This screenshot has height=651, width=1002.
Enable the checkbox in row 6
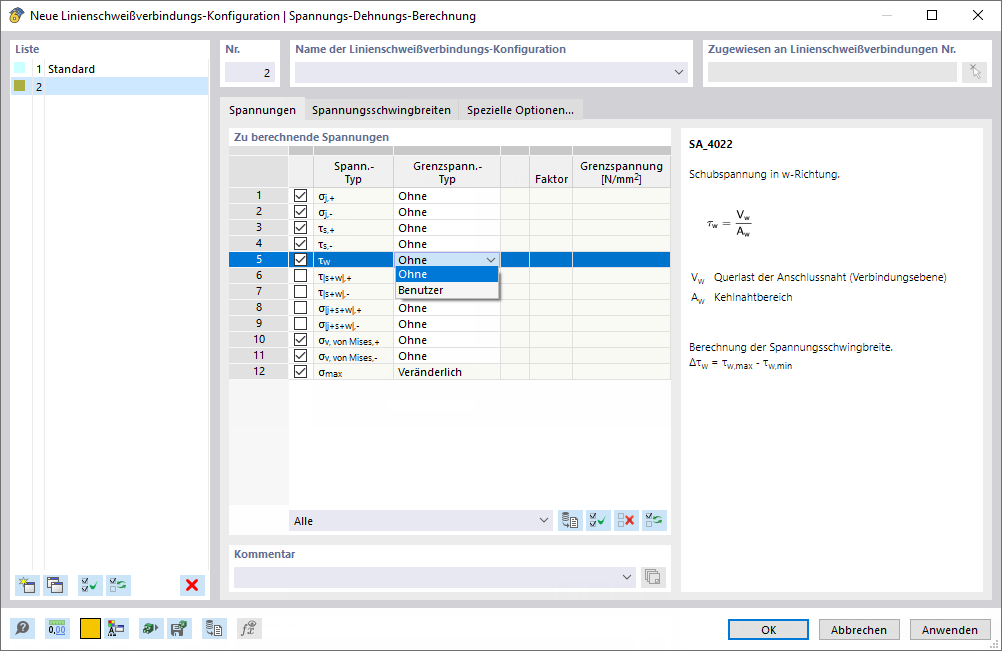point(300,275)
